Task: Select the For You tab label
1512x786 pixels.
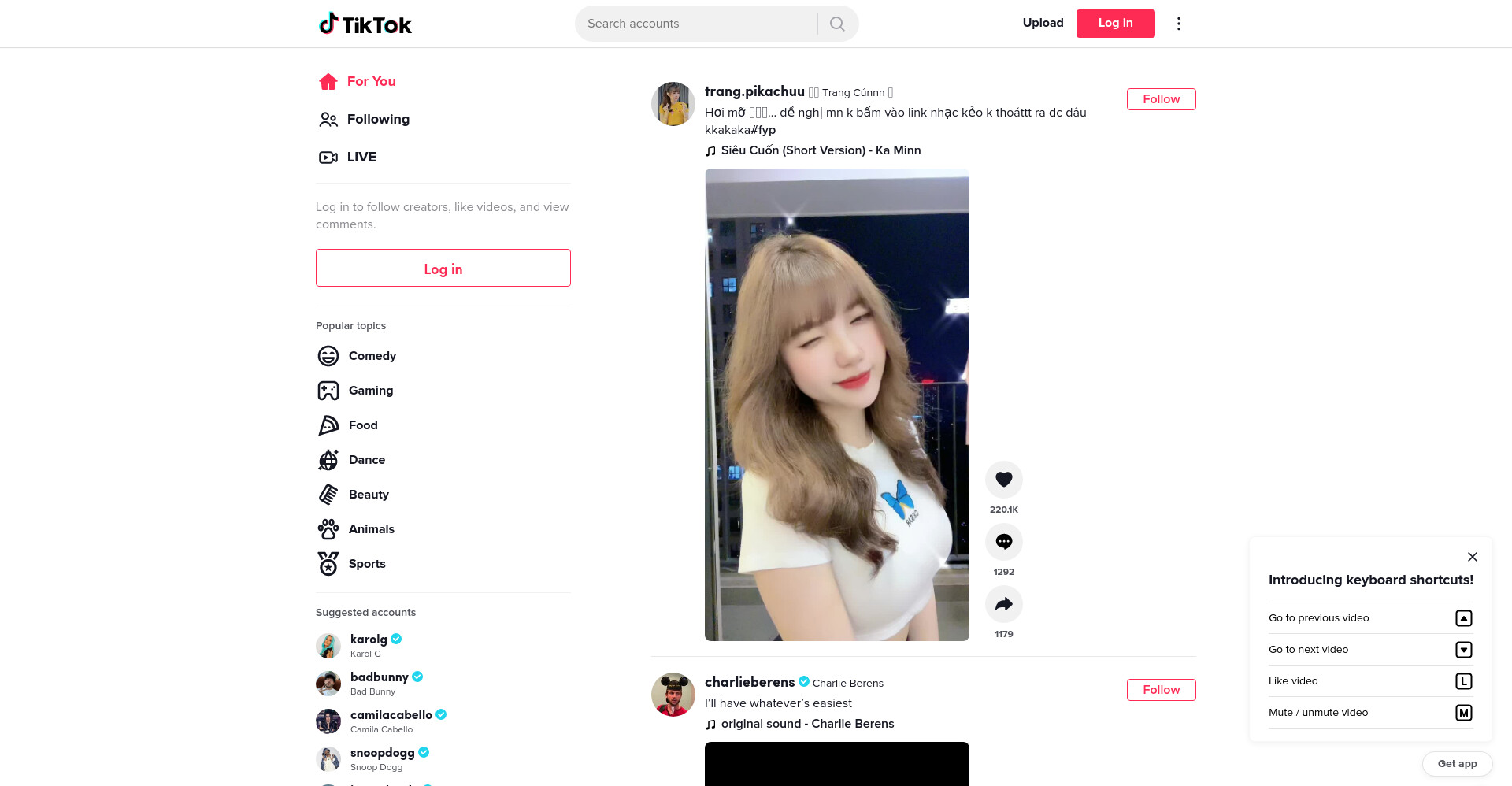Action: 372,81
